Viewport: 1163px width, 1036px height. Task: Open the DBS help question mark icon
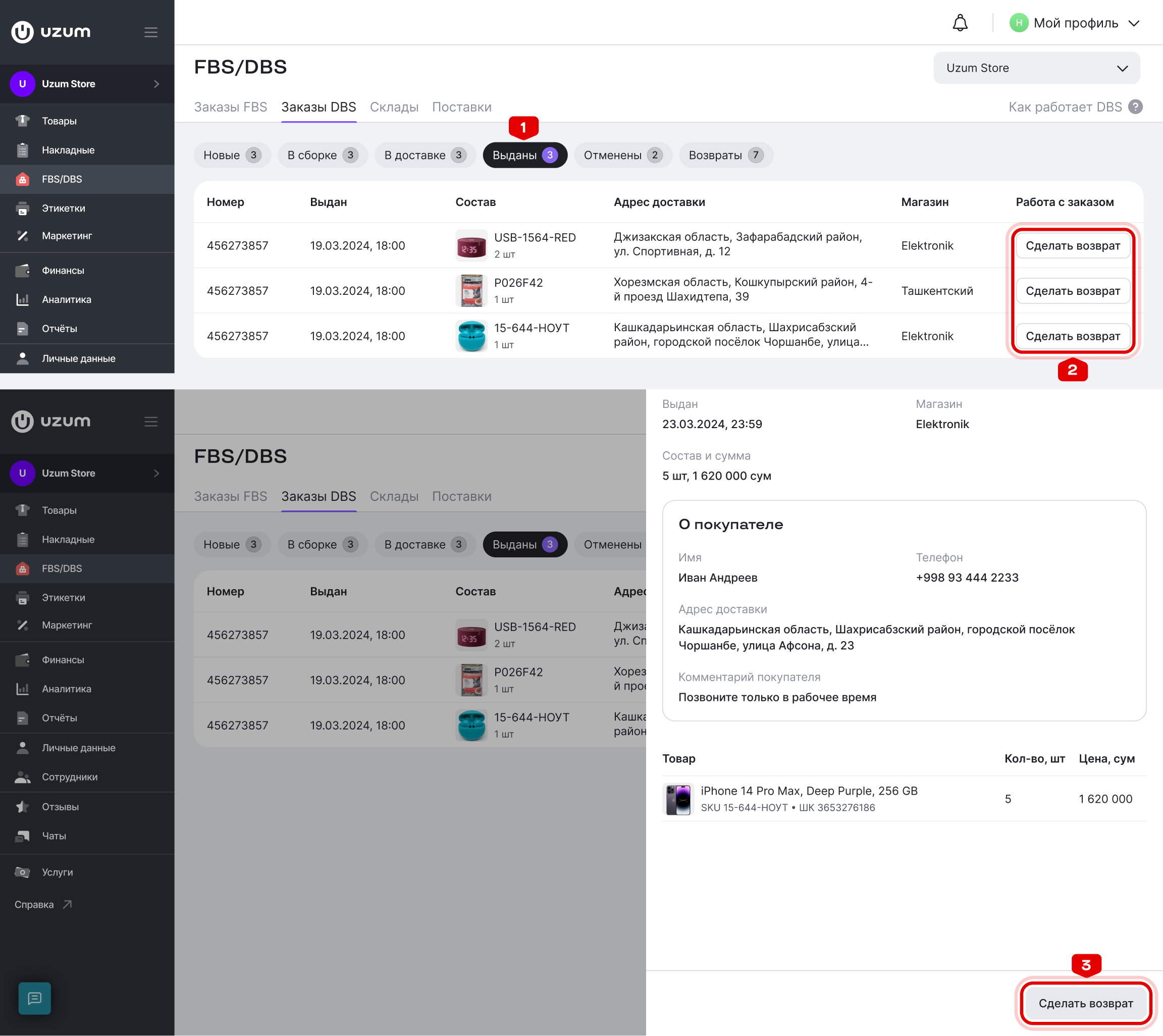coord(1135,107)
